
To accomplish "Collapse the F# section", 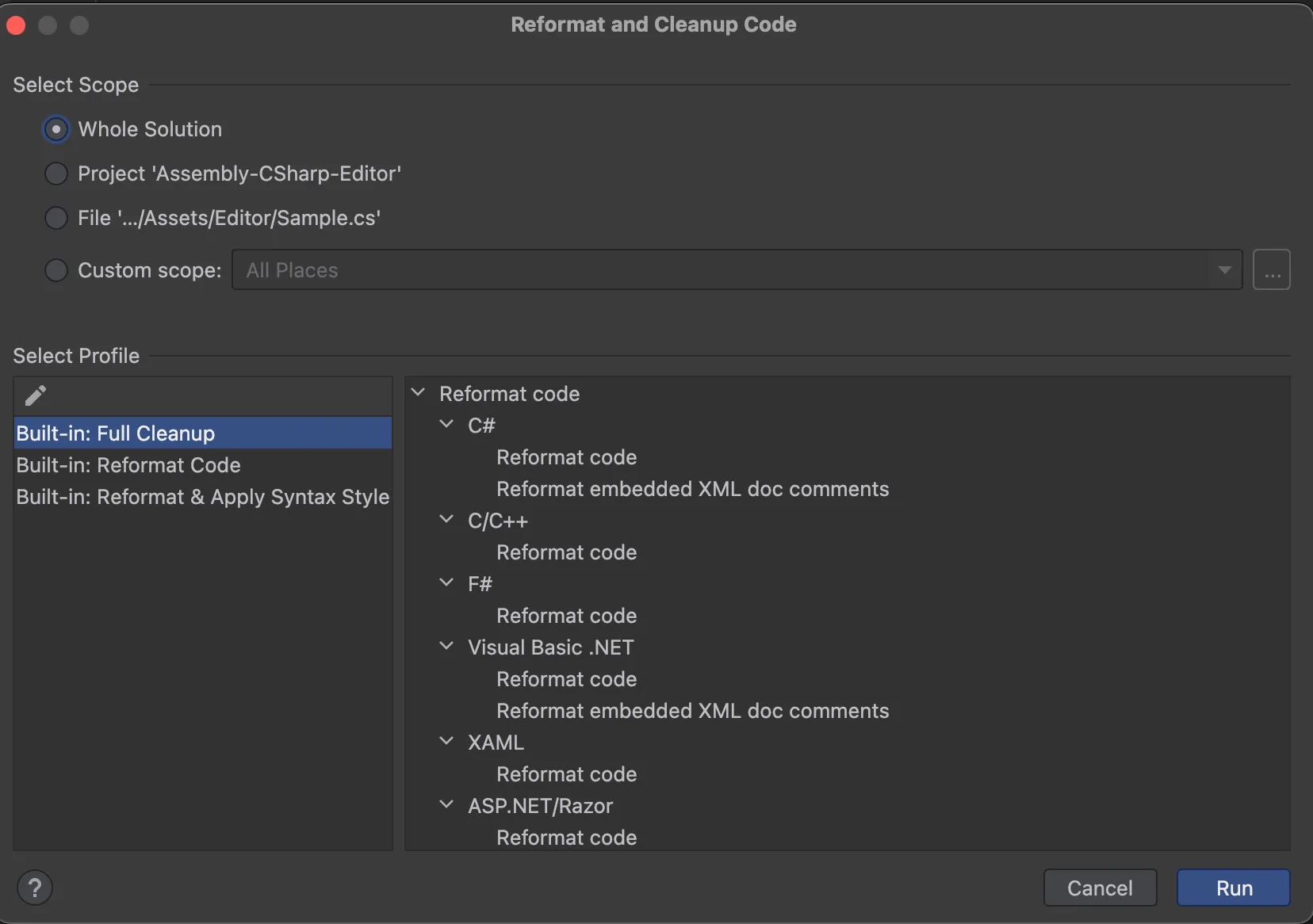I will pyautogui.click(x=446, y=583).
